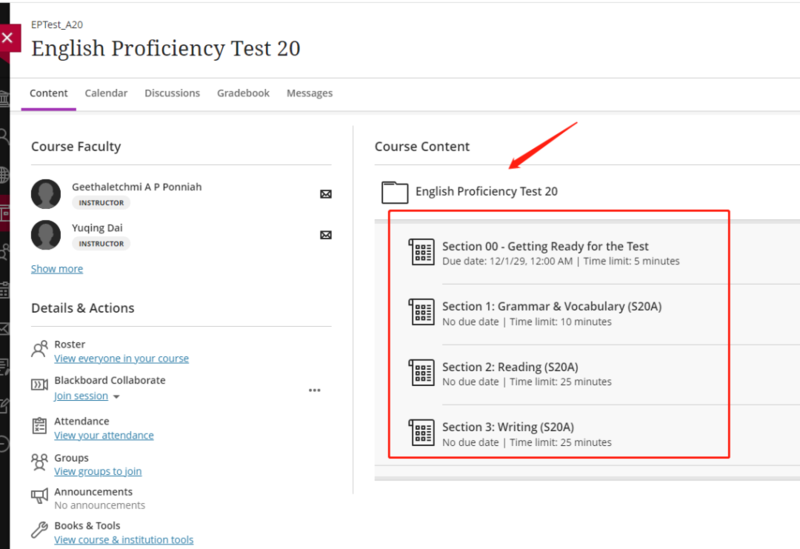This screenshot has width=800, height=549.
Task: Open View your attendance link
Action: point(104,435)
